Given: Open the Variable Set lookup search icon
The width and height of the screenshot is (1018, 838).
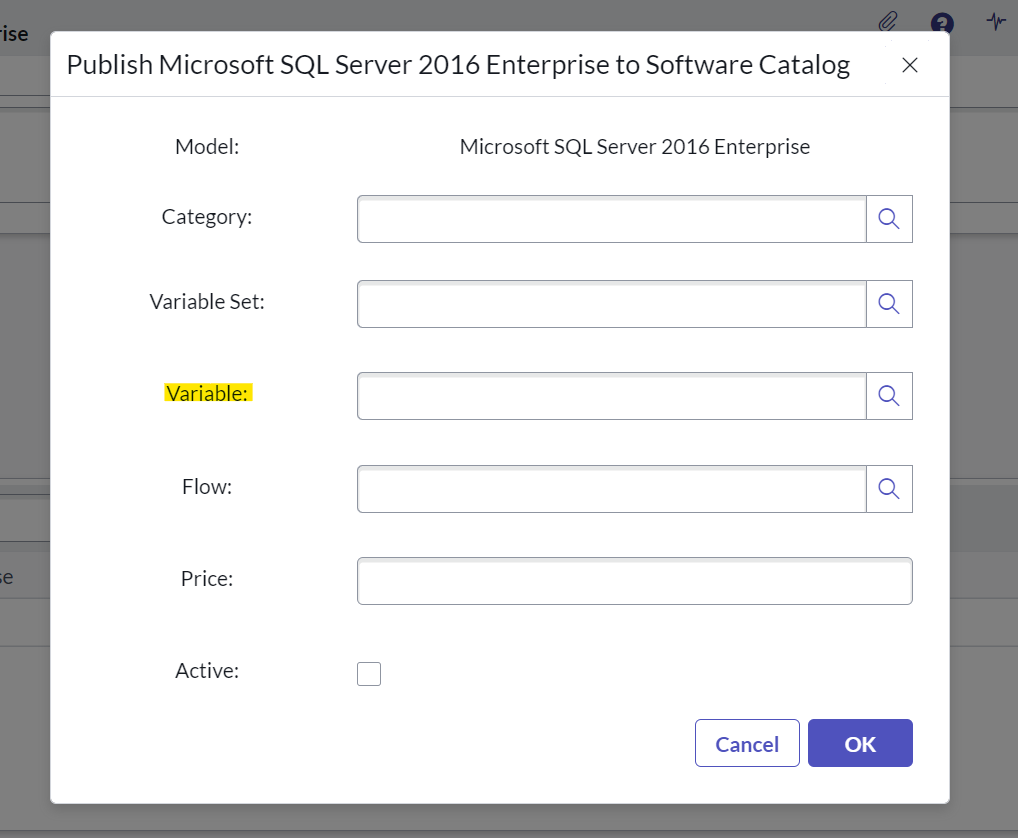Looking at the screenshot, I should click(889, 304).
